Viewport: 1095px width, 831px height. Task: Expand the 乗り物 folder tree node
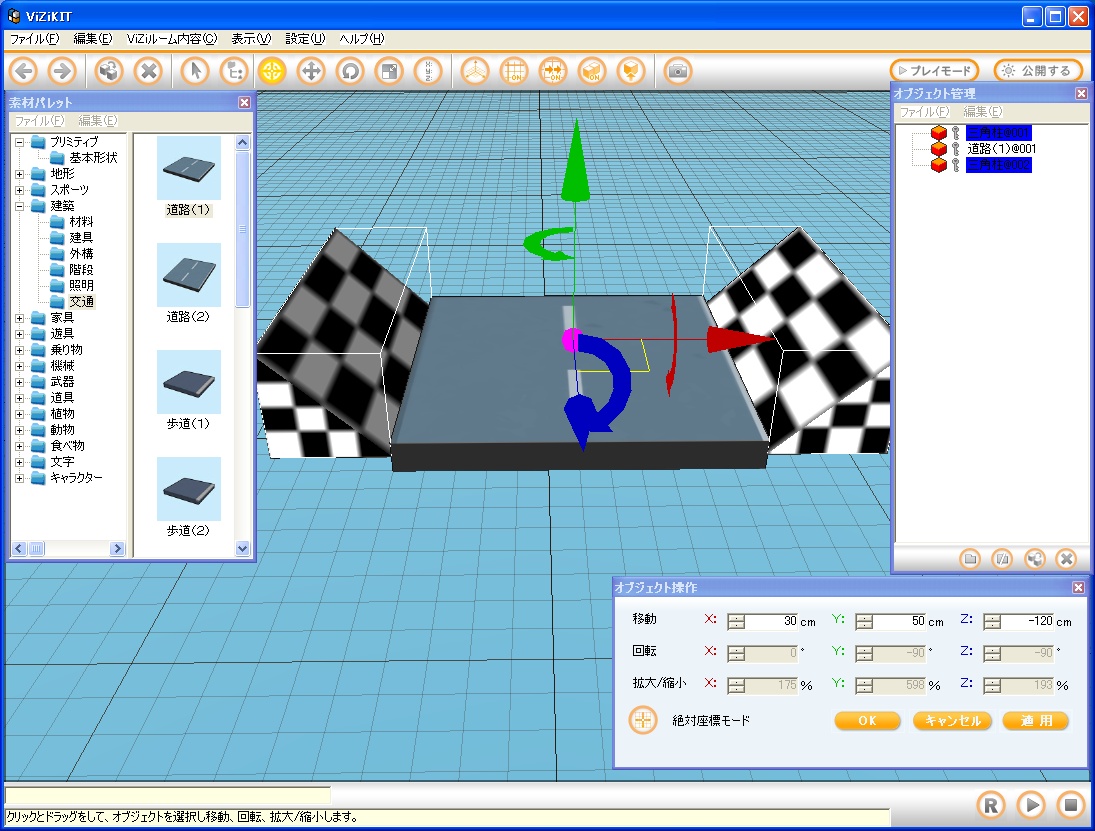click(x=20, y=350)
